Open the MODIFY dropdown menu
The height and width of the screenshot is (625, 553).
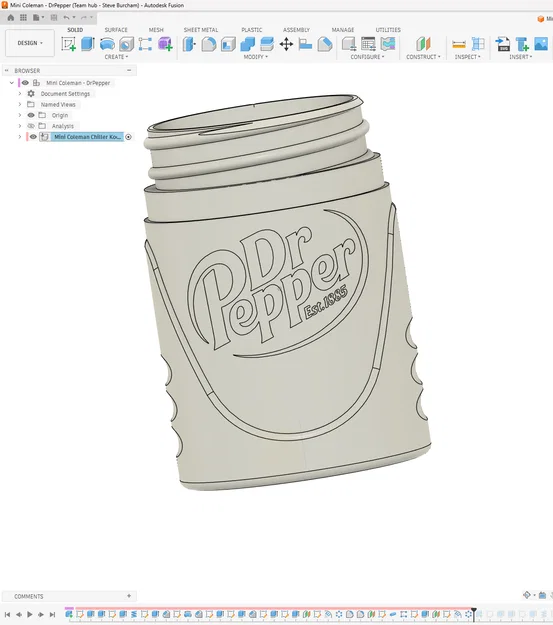pyautogui.click(x=256, y=57)
